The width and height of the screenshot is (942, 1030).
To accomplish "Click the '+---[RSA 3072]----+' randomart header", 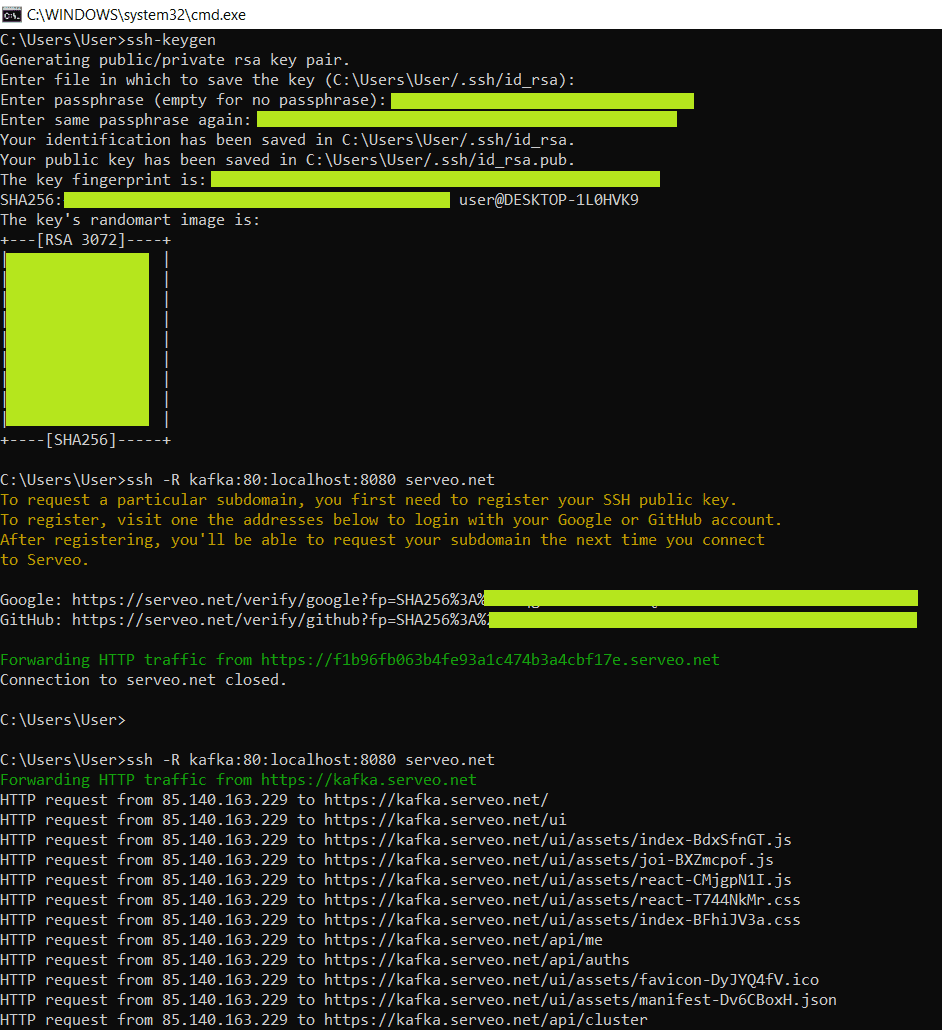I will click(85, 240).
